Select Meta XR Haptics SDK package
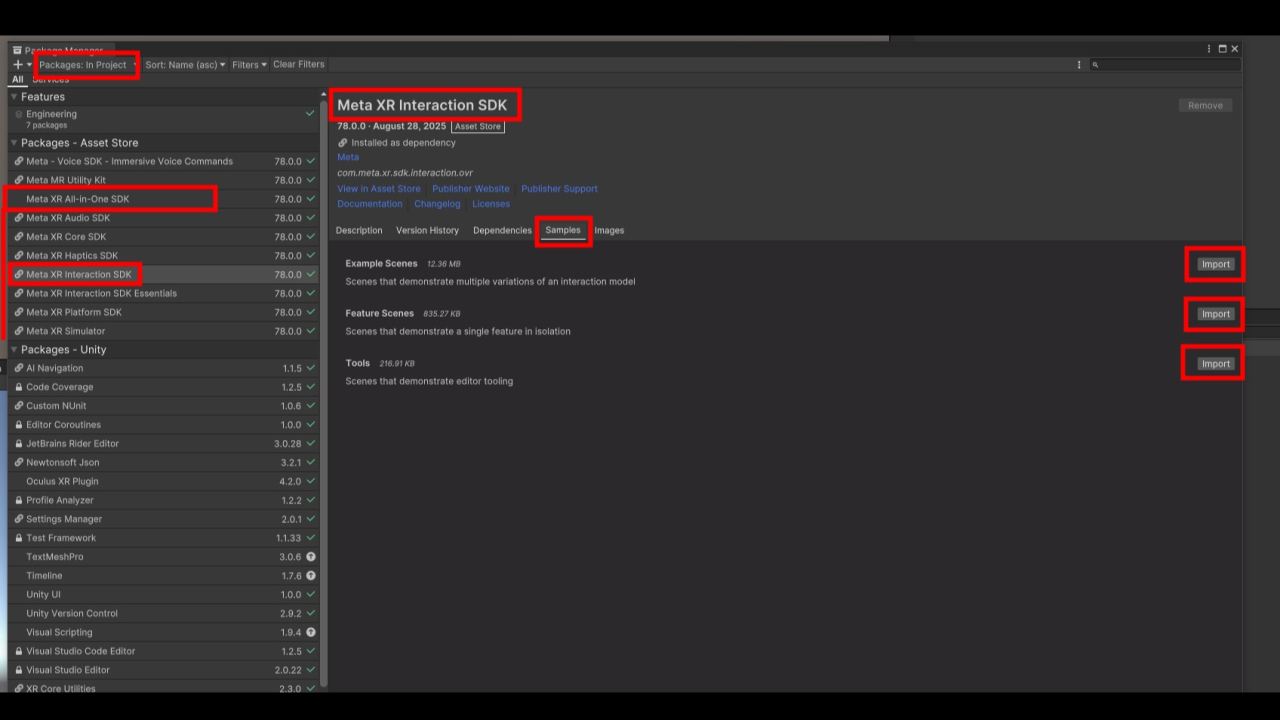Image resolution: width=1280 pixels, height=720 pixels. (164, 256)
